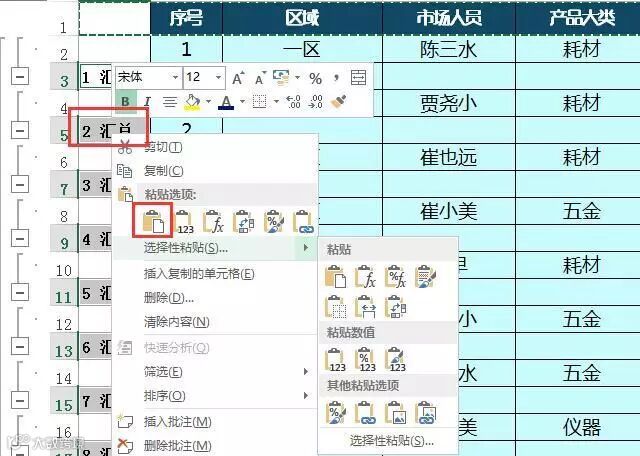Click No Borders paste icon in submenu
This screenshot has width=640, height=456.
click(335, 307)
